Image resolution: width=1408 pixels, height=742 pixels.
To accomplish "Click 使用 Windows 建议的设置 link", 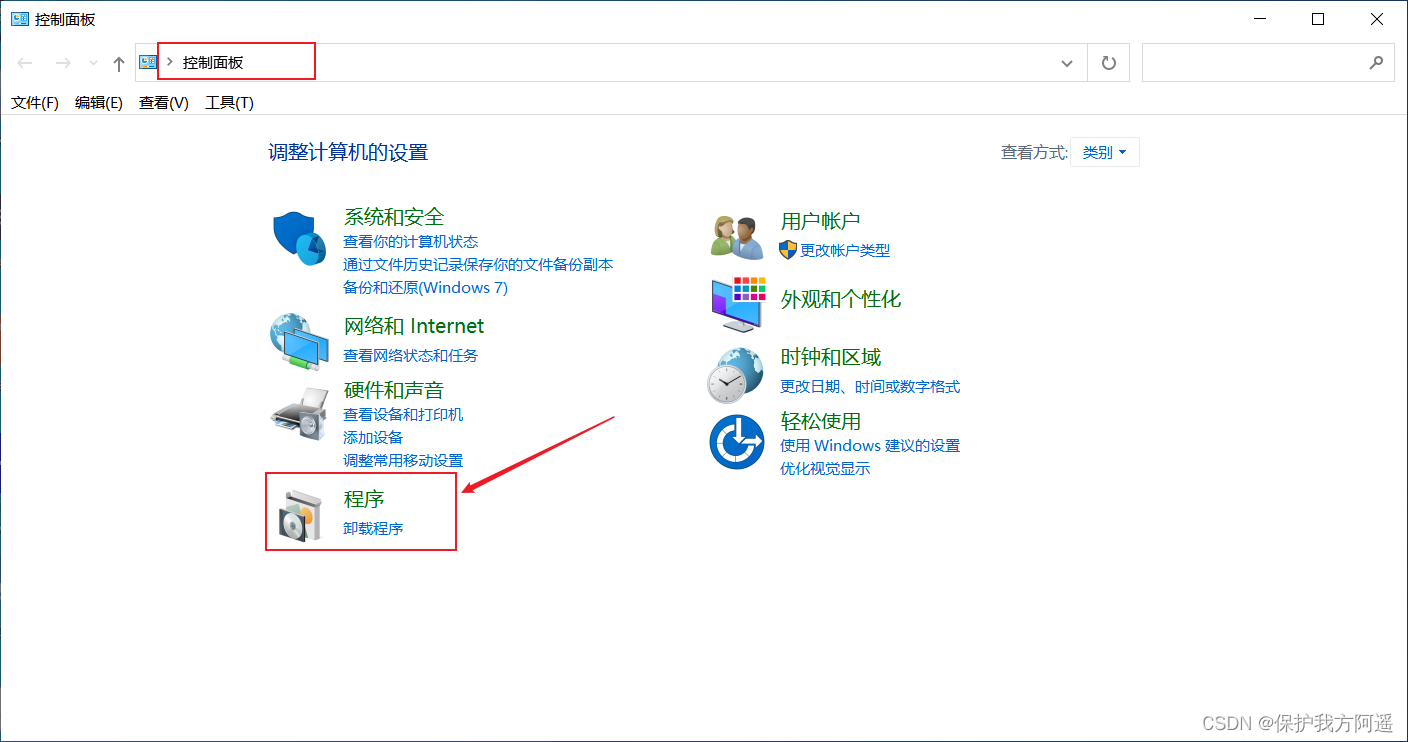I will click(x=870, y=445).
